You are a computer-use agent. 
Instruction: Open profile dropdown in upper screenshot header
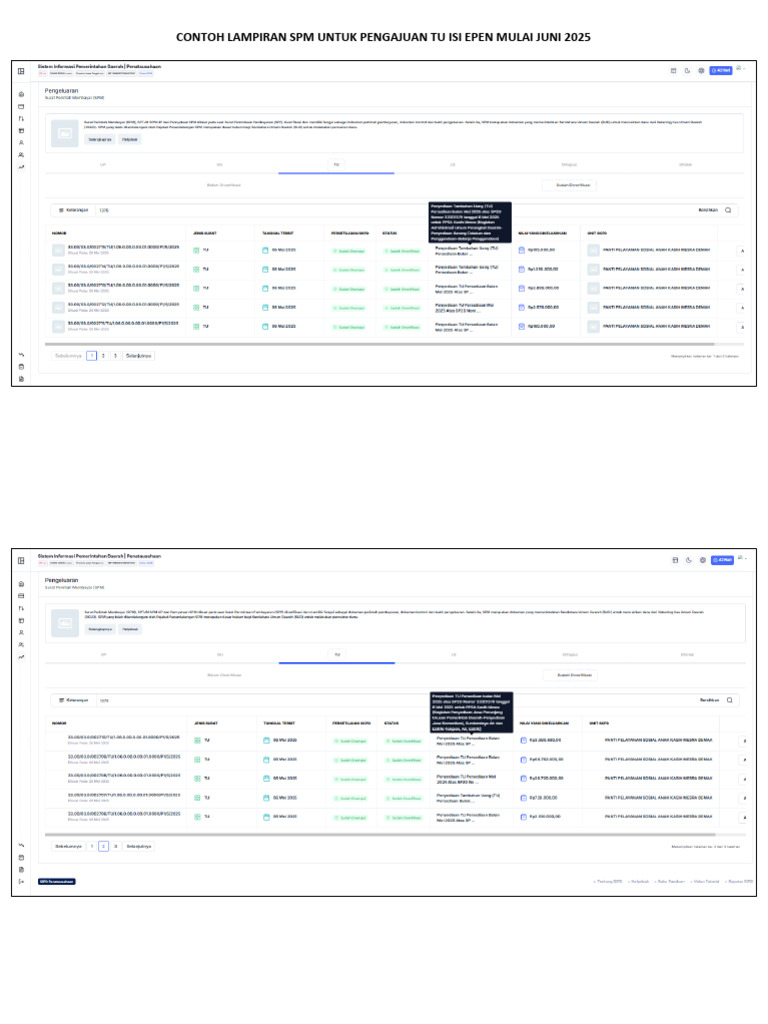741,68
